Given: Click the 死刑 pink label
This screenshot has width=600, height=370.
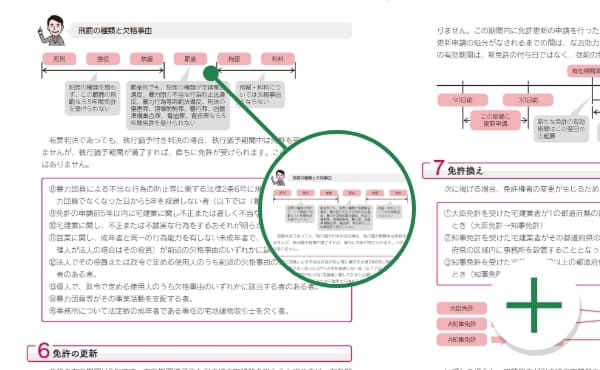Looking at the screenshot, I should (x=59, y=59).
